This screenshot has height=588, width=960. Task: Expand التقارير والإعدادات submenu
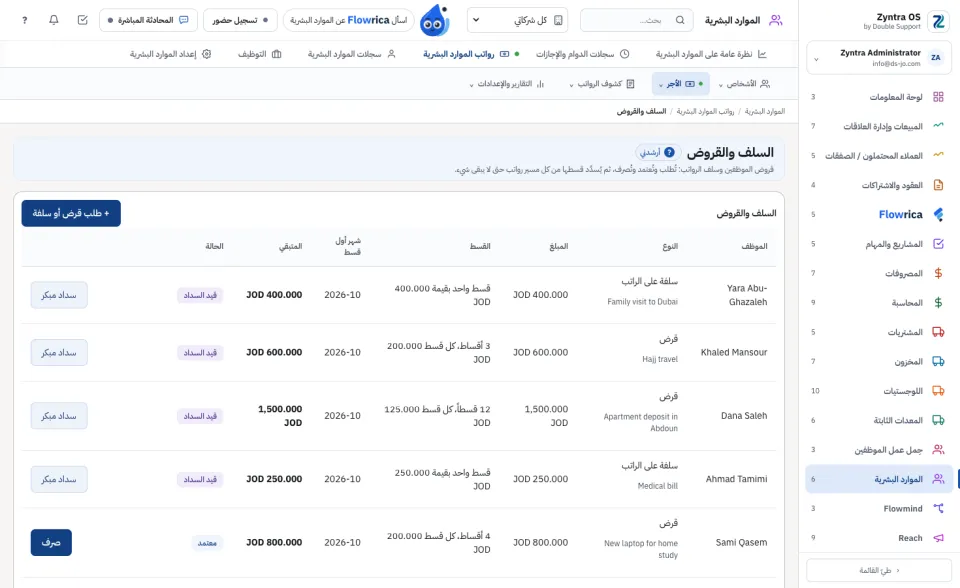click(x=506, y=84)
